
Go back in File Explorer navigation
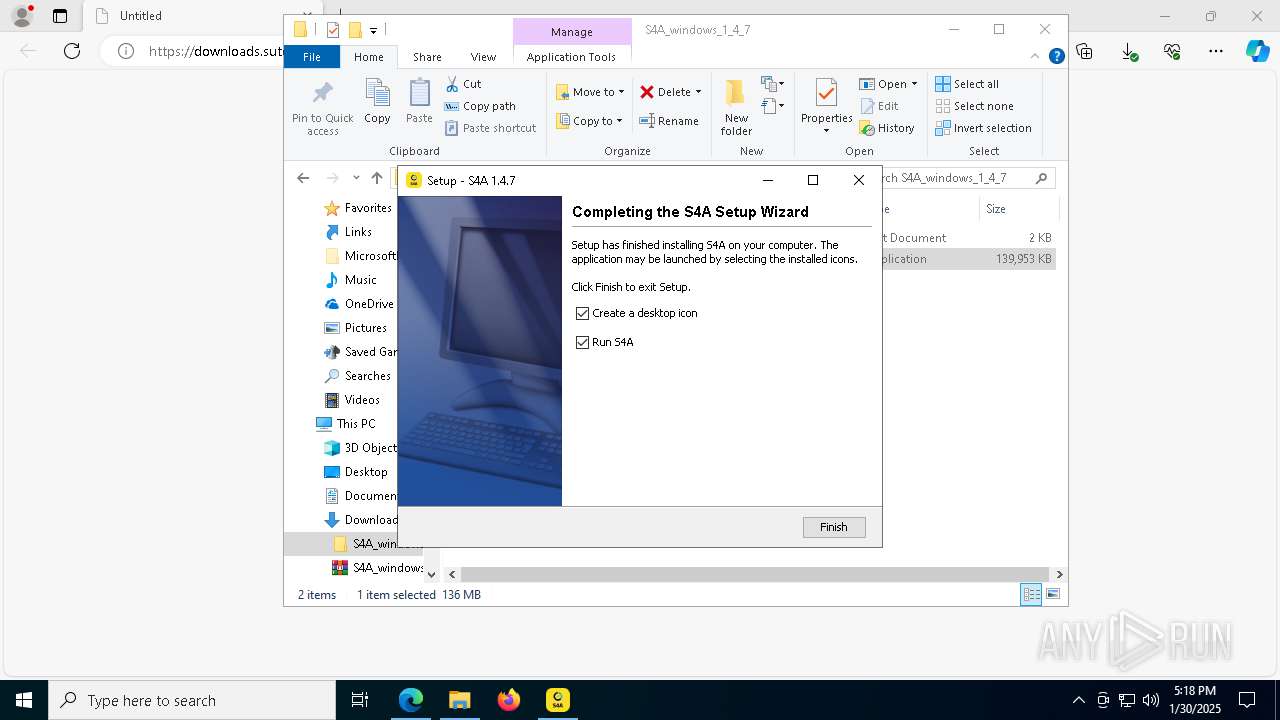pos(303,178)
